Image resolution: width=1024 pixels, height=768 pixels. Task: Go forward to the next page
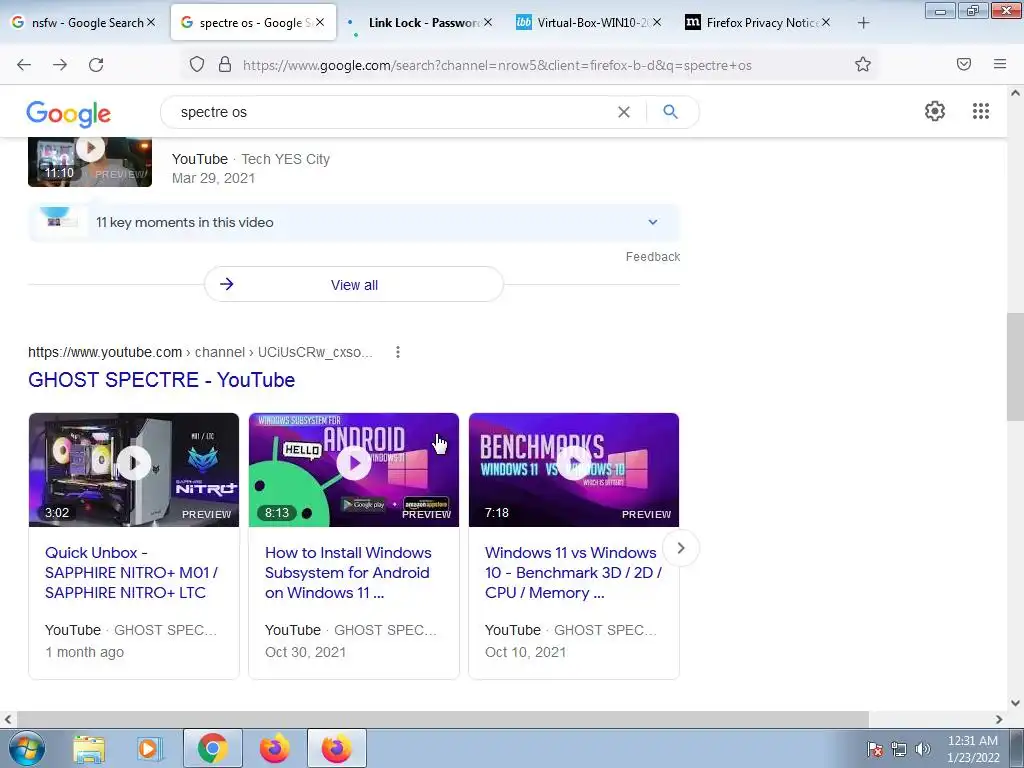pyautogui.click(x=60, y=65)
